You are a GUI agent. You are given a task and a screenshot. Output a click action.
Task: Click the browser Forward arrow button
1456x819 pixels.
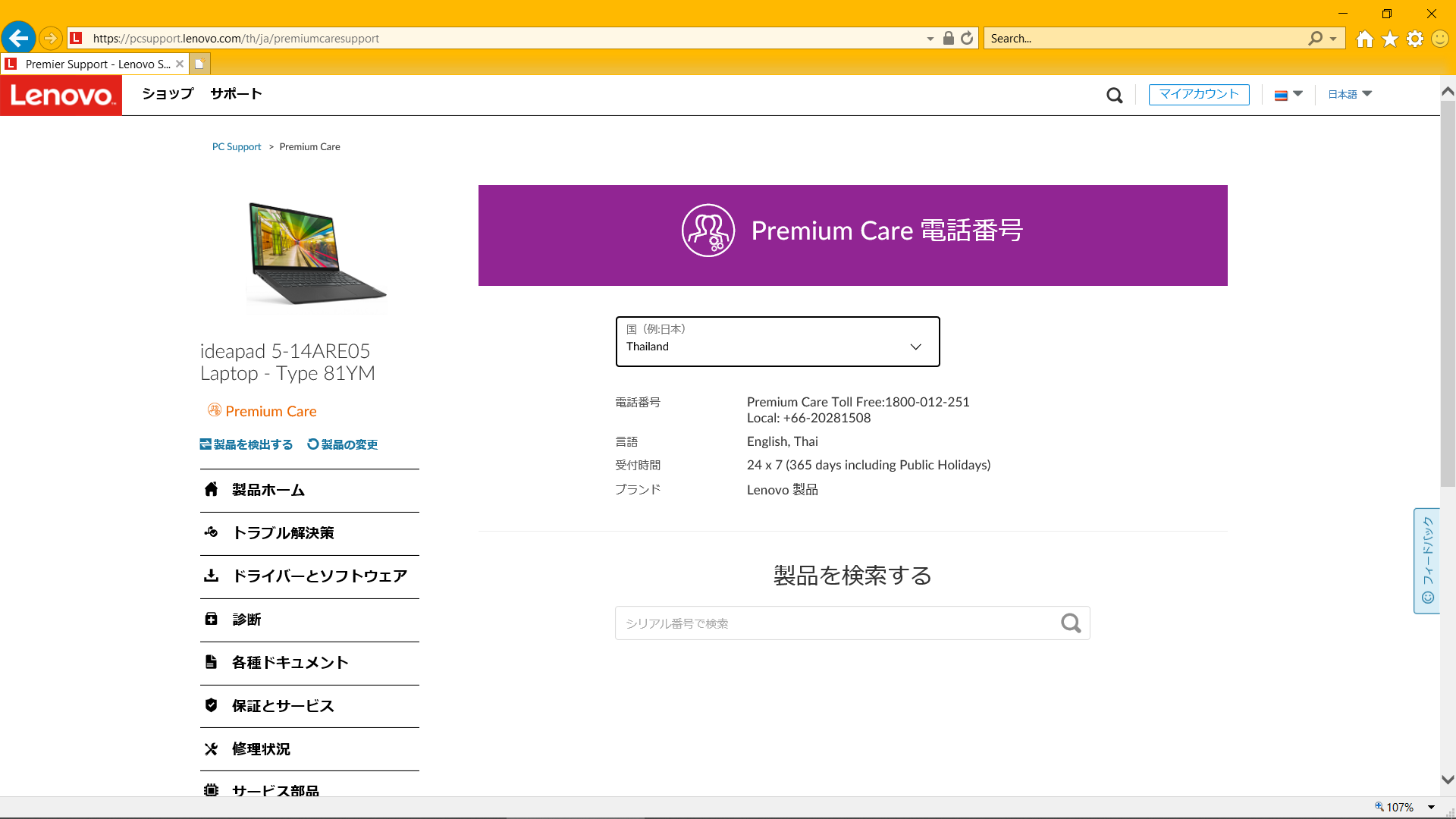coord(50,38)
